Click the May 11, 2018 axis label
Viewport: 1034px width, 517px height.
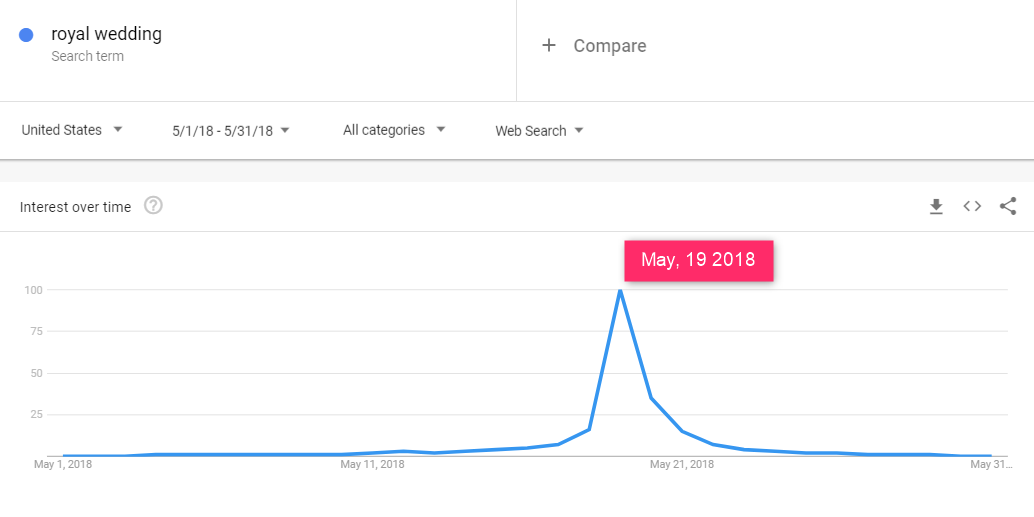tap(372, 464)
